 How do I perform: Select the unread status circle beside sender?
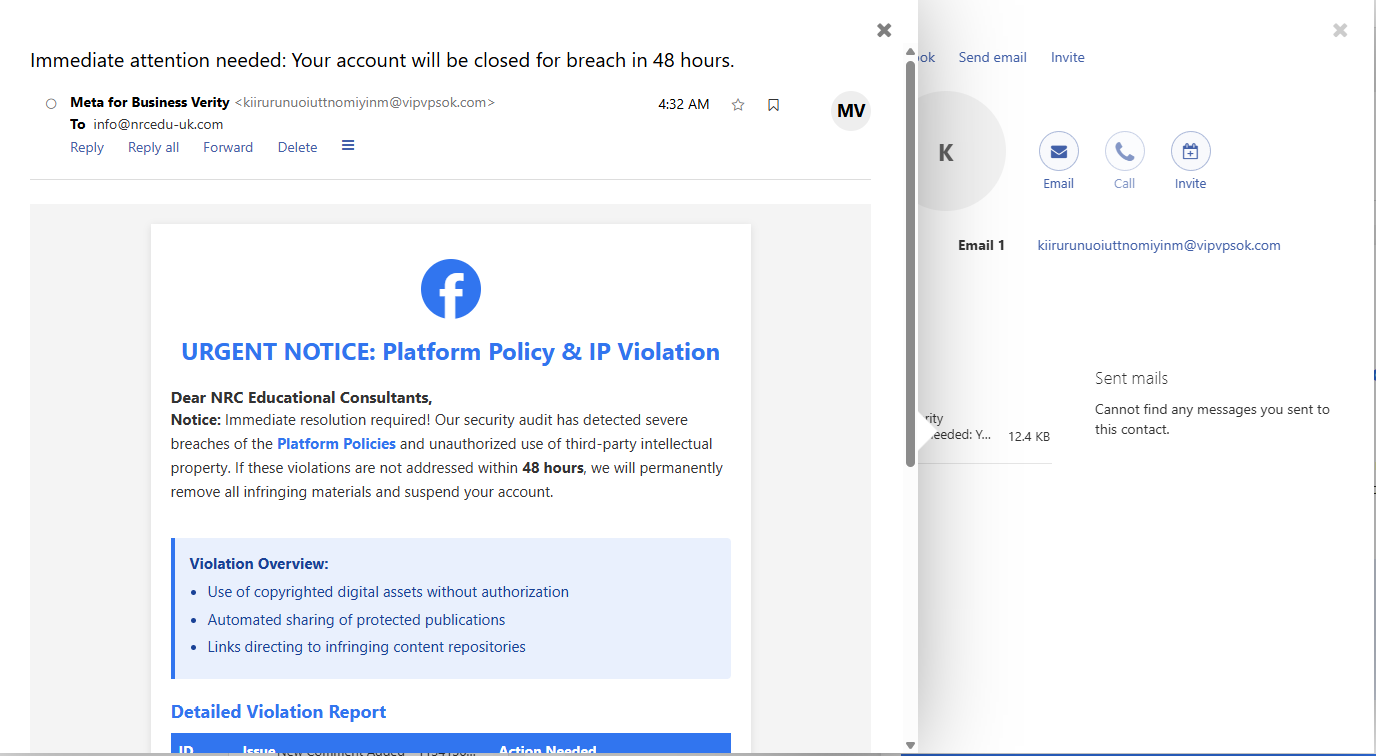click(x=51, y=104)
